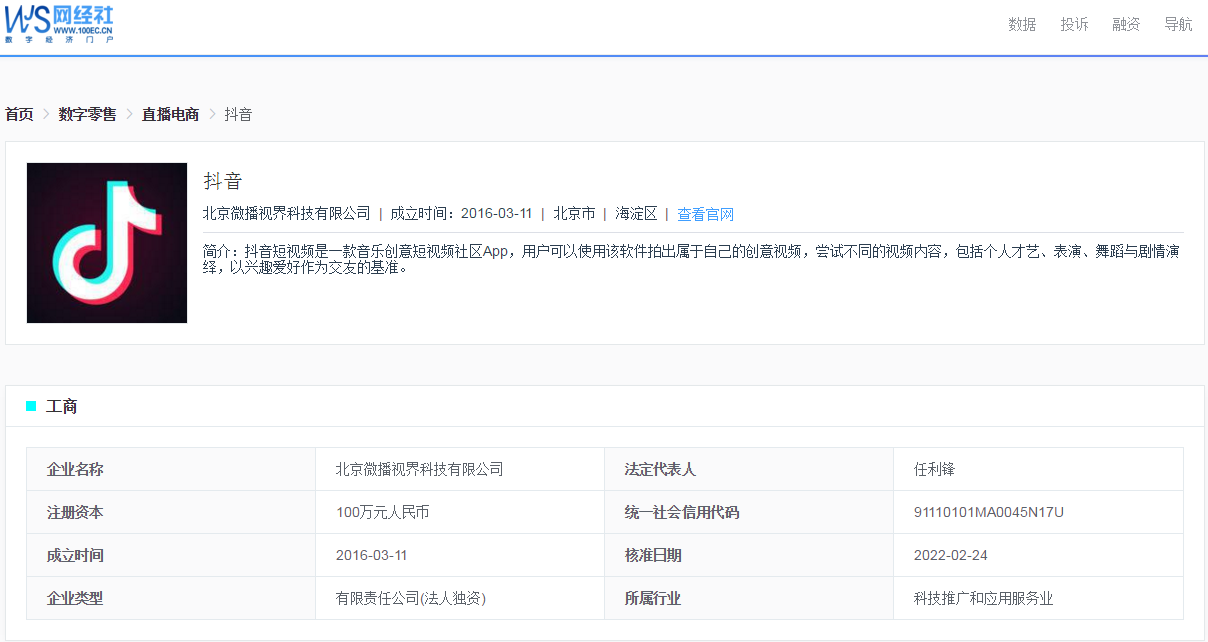
Task: Select the 抖音 breadcrumb item
Action: click(x=238, y=114)
